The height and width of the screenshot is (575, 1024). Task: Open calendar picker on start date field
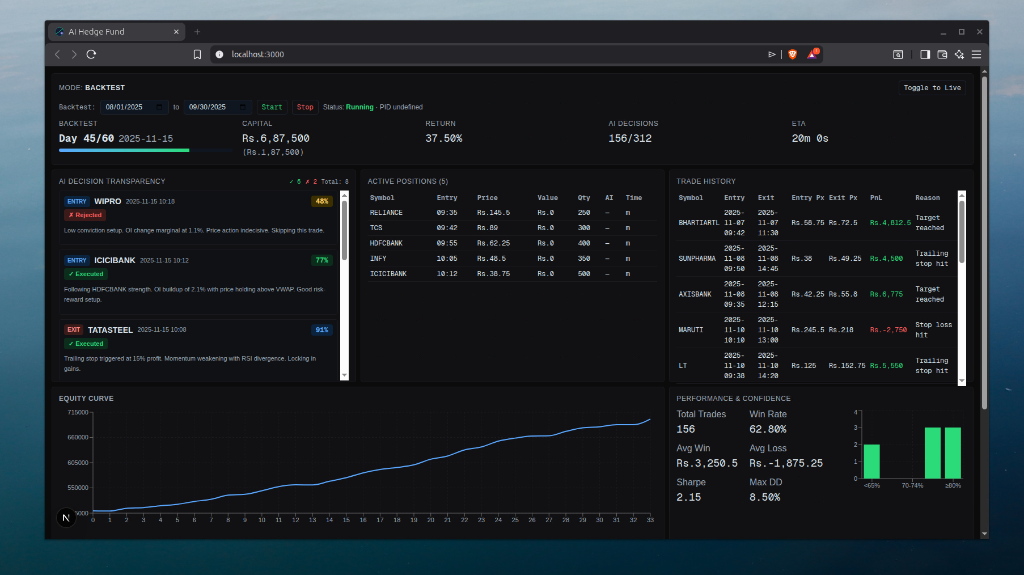[159, 107]
